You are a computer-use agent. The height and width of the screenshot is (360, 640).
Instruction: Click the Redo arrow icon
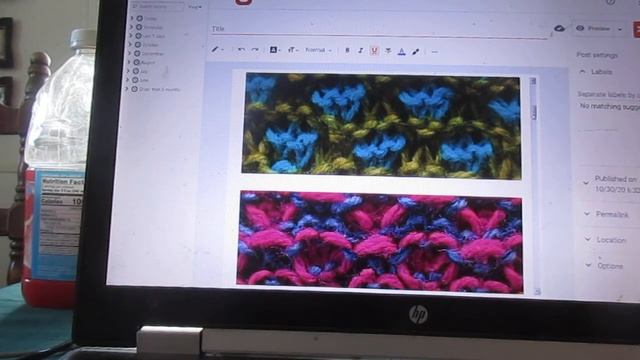255,50
